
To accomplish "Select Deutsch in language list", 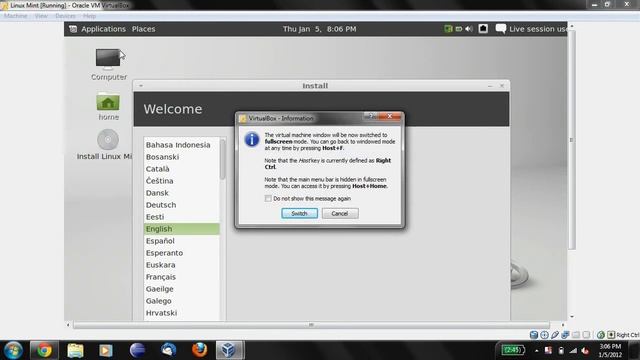I will pyautogui.click(x=182, y=205).
